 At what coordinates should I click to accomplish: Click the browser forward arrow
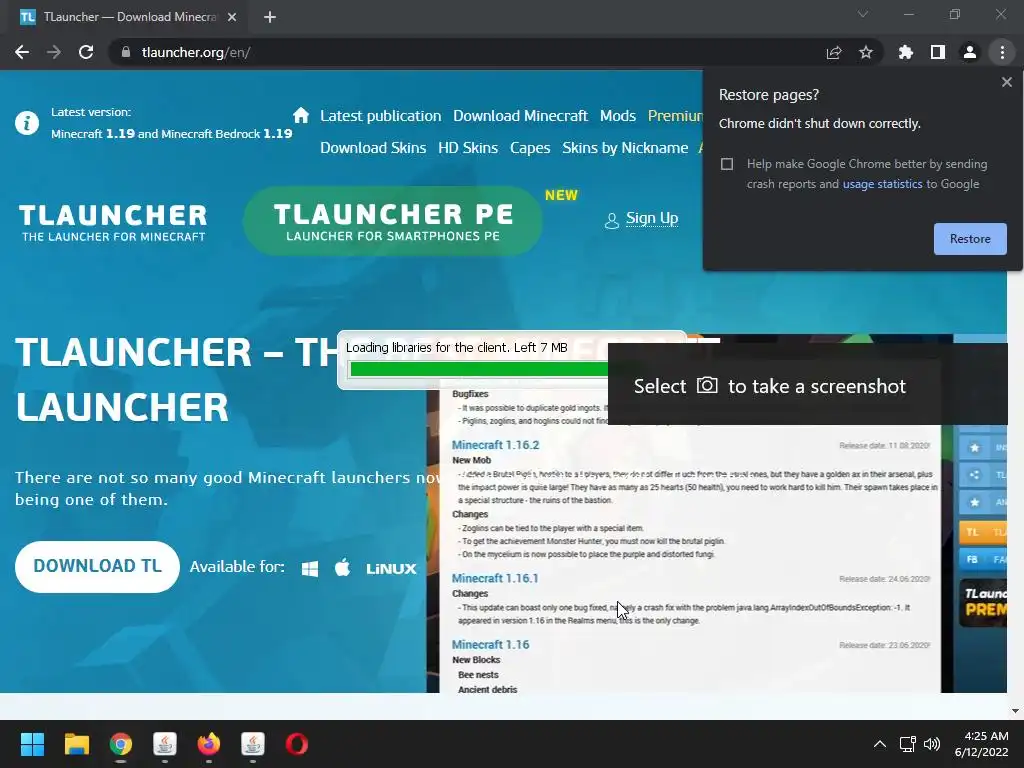coord(54,52)
